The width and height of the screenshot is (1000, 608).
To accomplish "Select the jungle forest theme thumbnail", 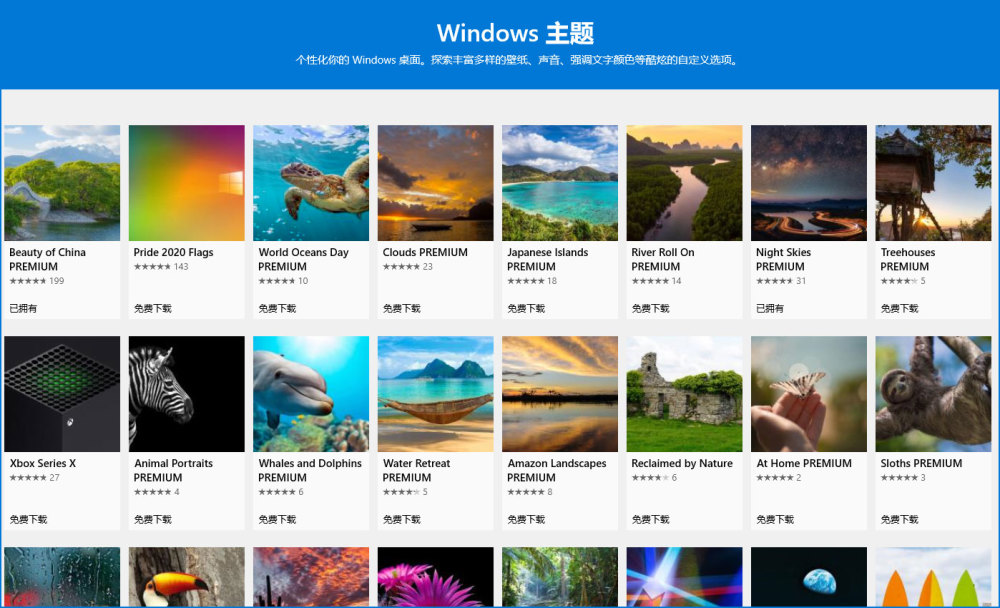I will click(560, 577).
